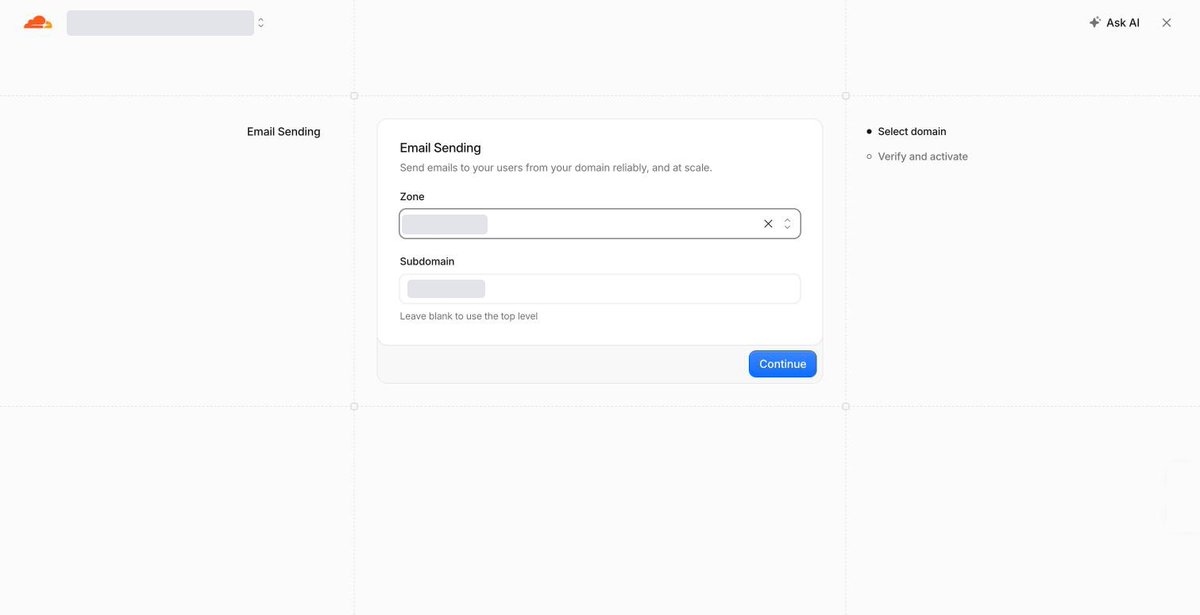Click the Zone field label

[x=412, y=197]
